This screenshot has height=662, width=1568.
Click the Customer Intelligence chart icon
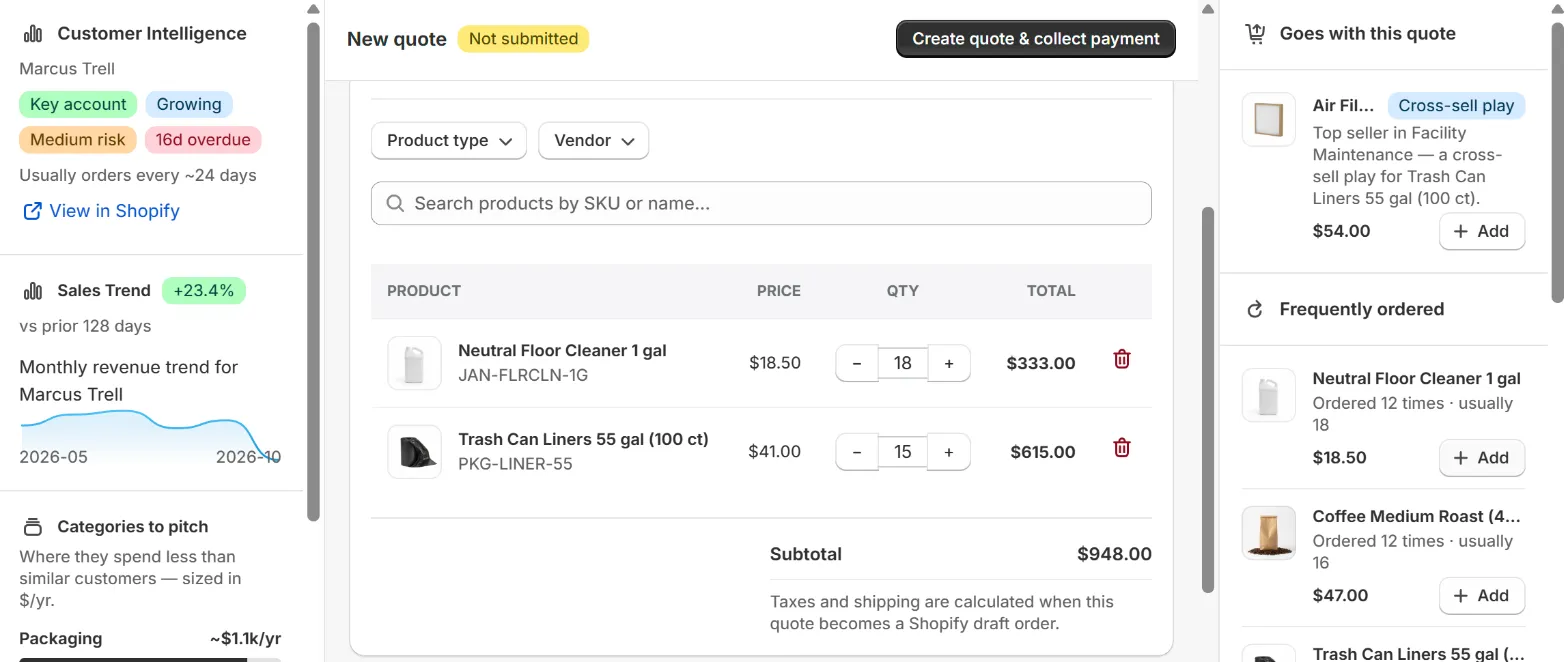tap(33, 34)
